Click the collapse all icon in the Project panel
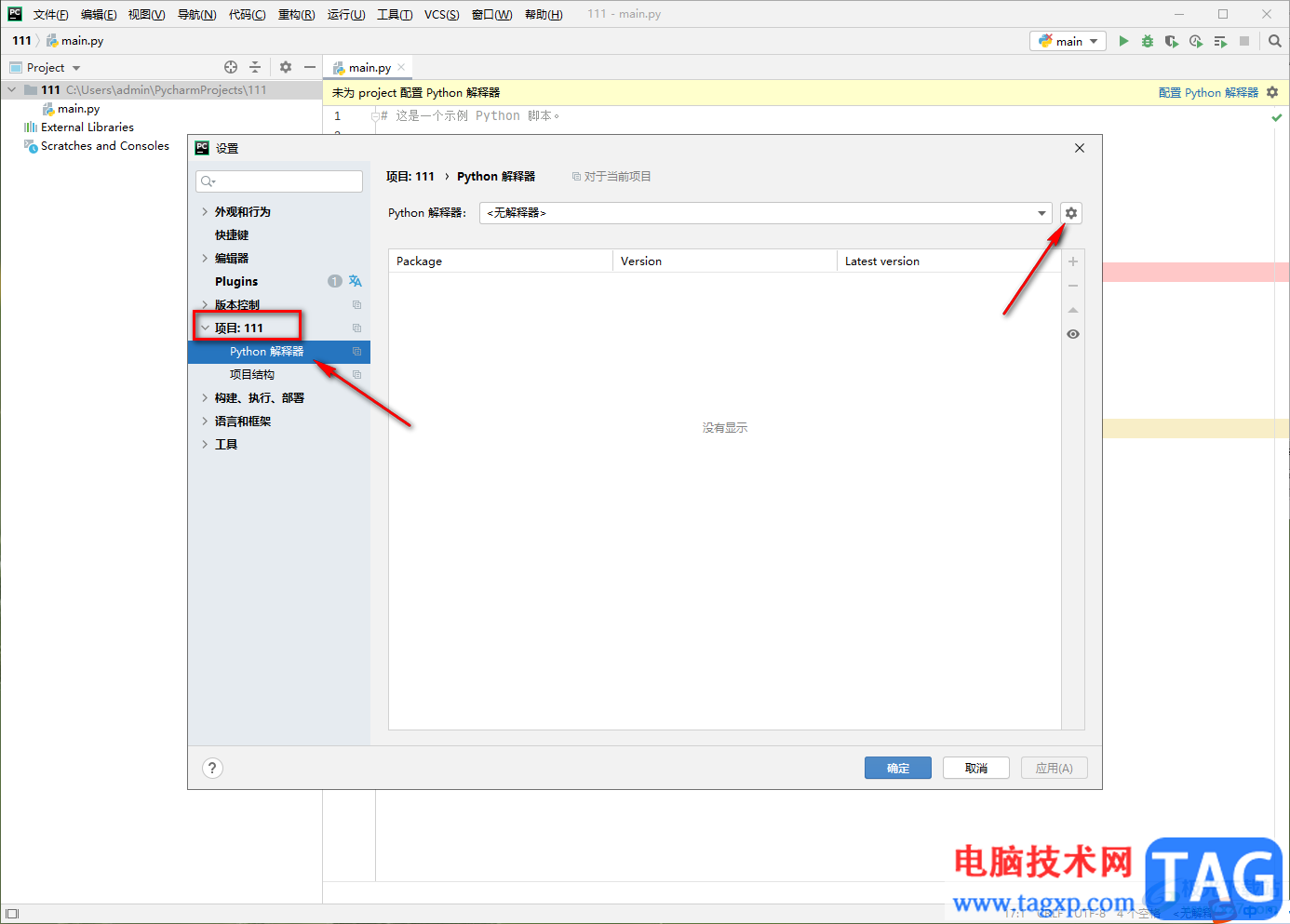The image size is (1290, 924). tap(255, 67)
